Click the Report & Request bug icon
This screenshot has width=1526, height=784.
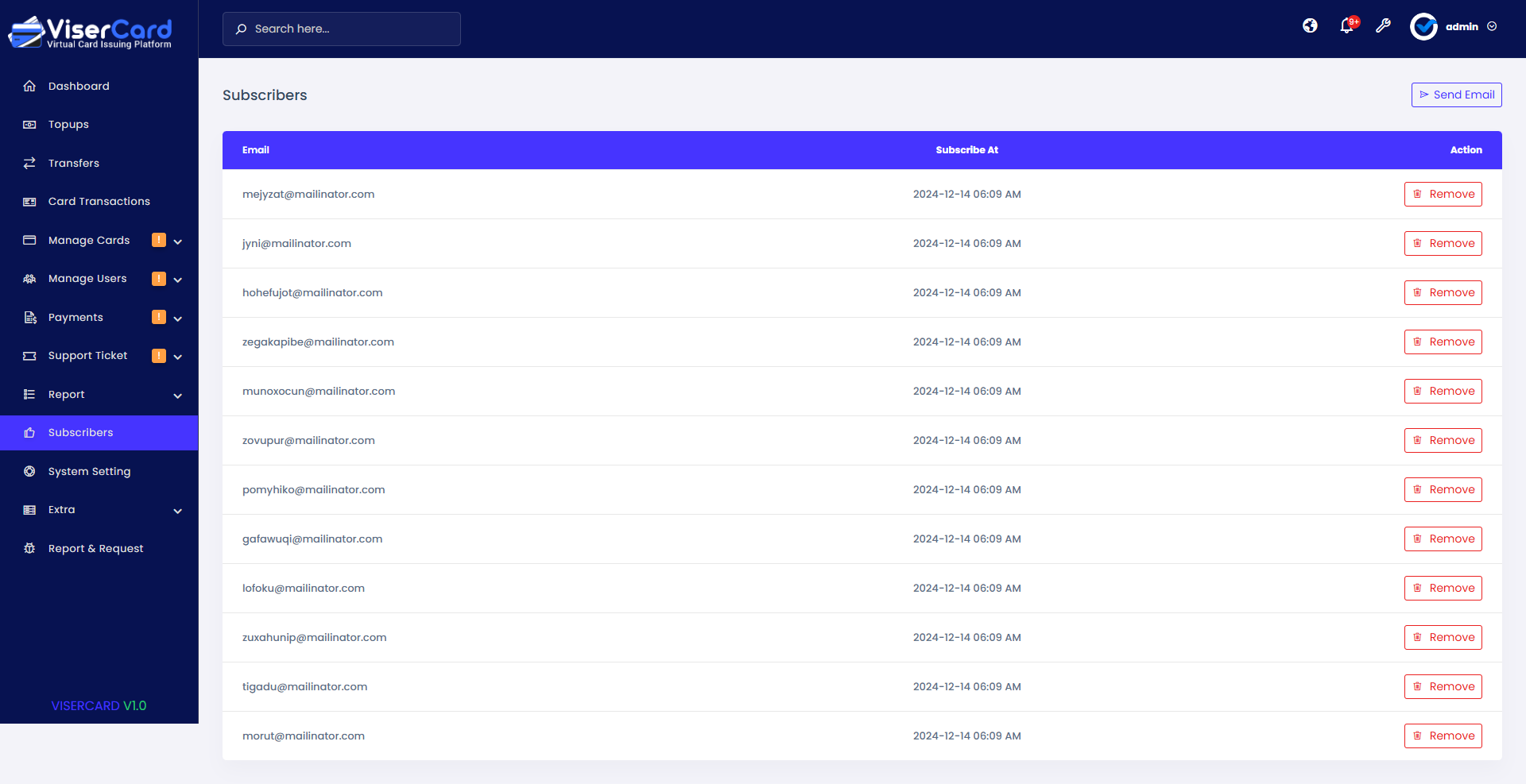click(29, 549)
